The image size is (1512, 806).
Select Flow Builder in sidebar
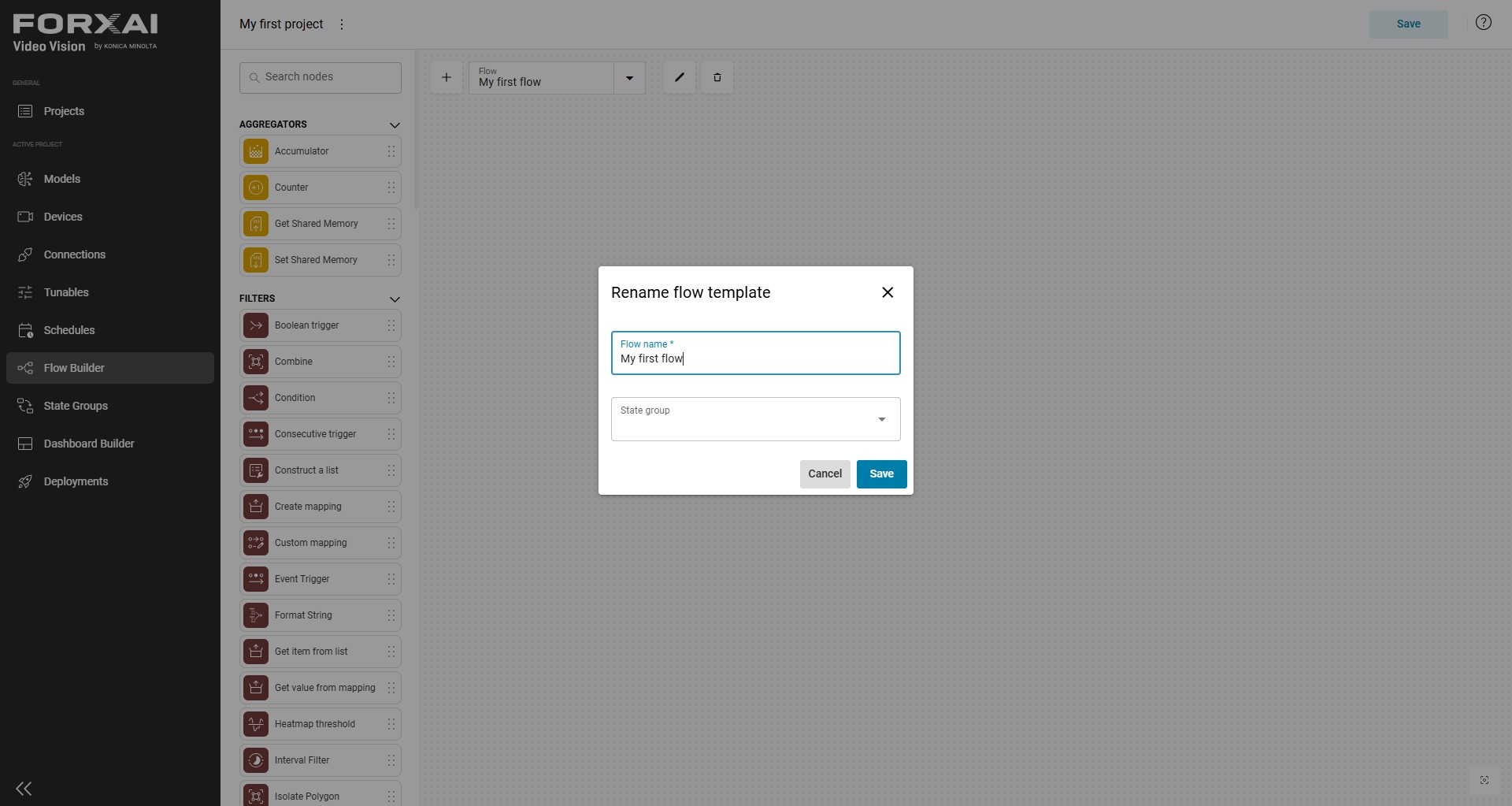coord(109,368)
